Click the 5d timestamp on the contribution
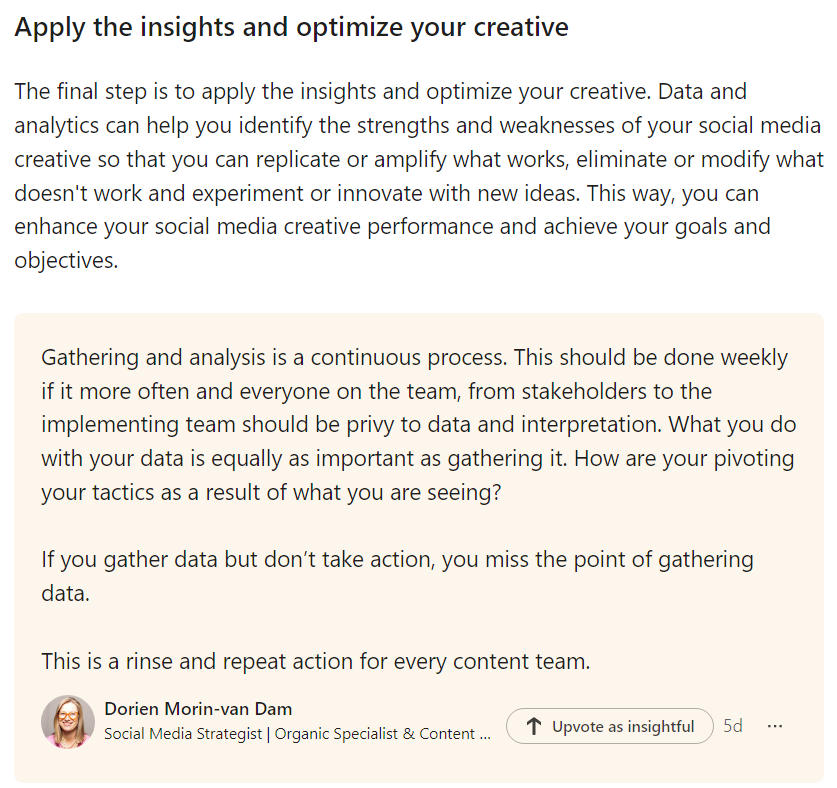This screenshot has width=837, height=788. pos(733,726)
